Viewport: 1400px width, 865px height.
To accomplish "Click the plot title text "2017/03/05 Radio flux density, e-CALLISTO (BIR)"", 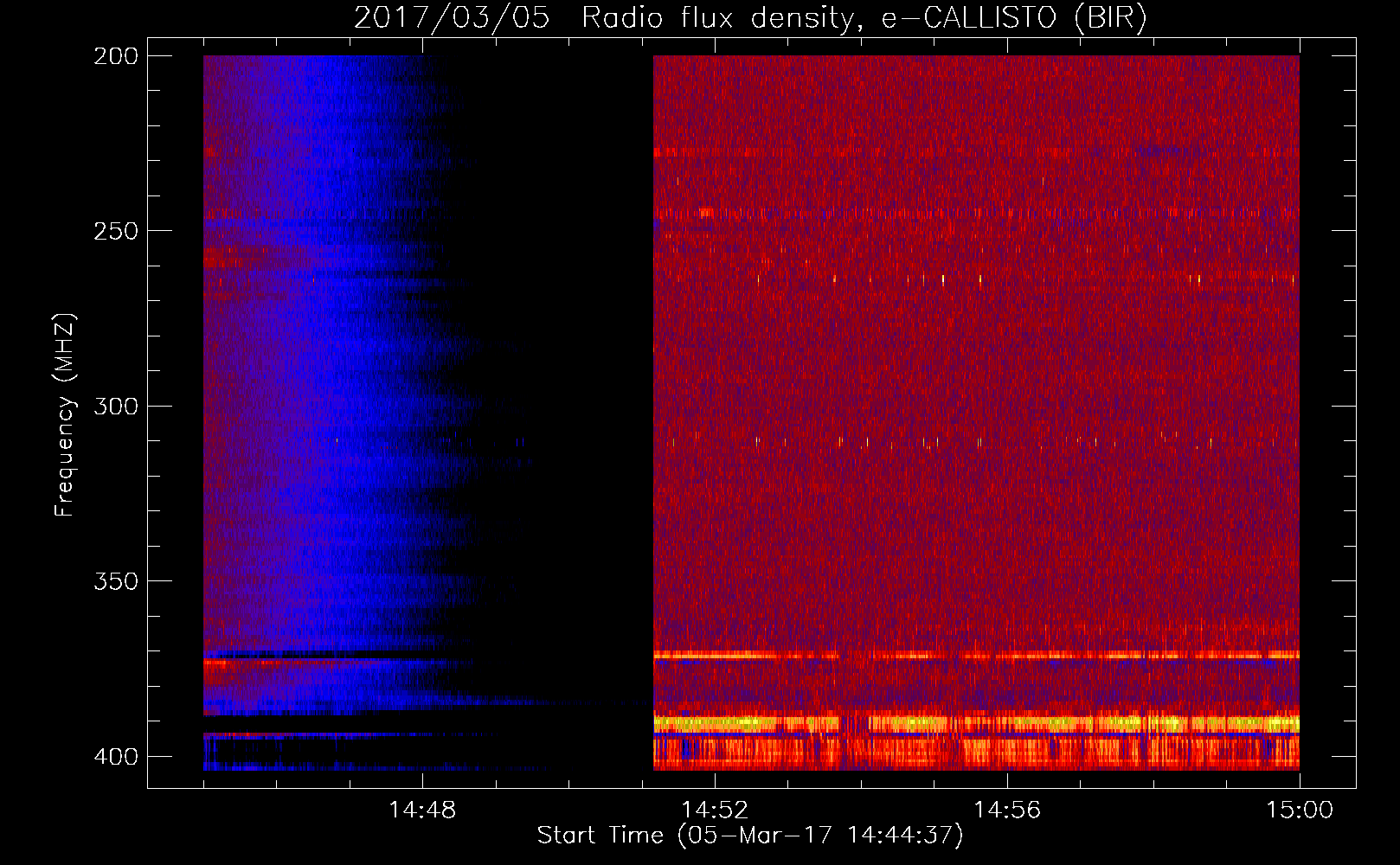I will 750,18.
